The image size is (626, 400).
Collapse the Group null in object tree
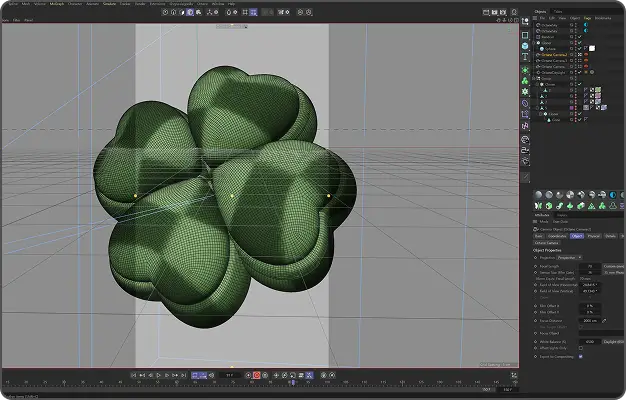(535, 78)
